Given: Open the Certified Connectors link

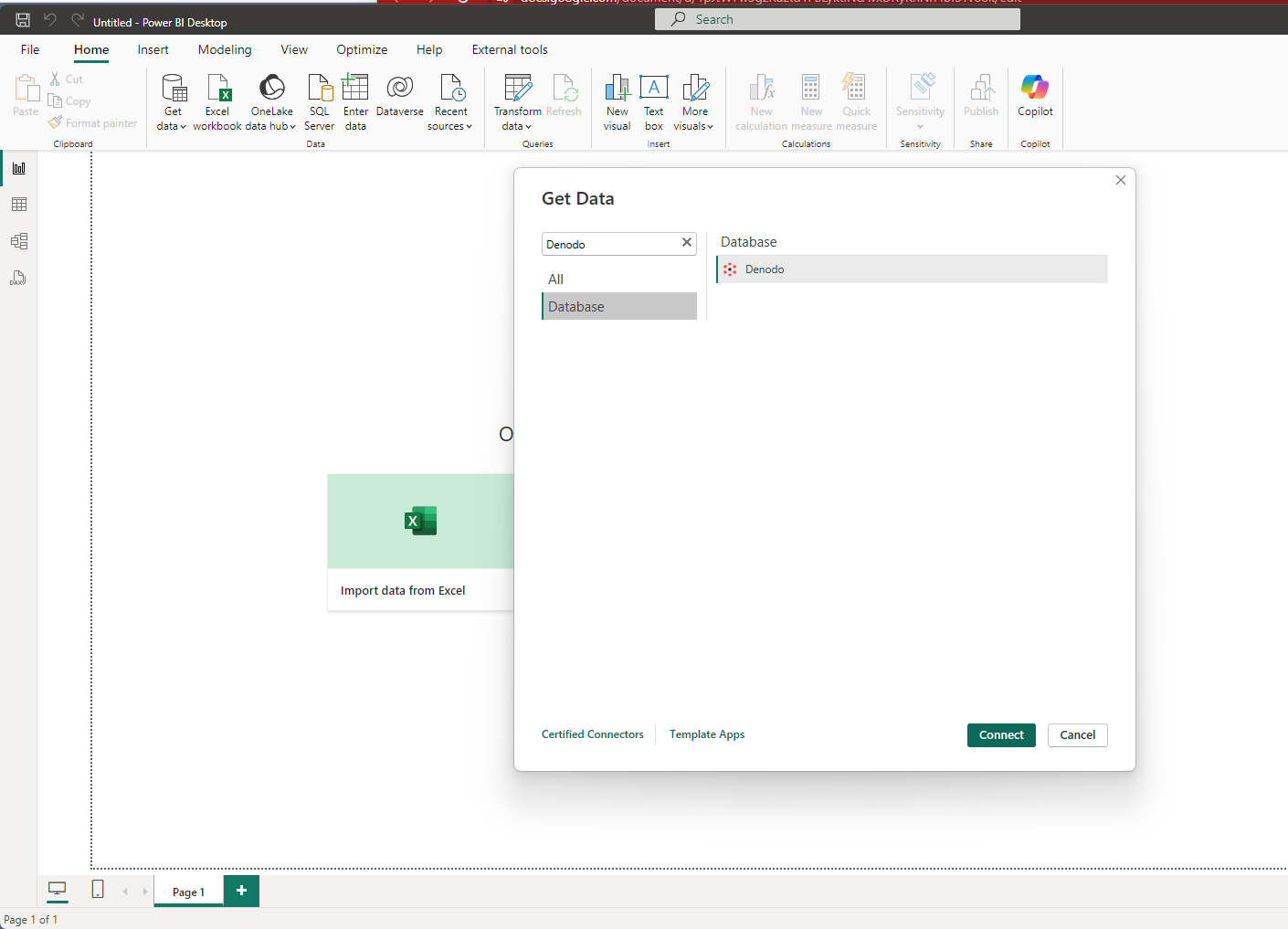Looking at the screenshot, I should [x=593, y=734].
